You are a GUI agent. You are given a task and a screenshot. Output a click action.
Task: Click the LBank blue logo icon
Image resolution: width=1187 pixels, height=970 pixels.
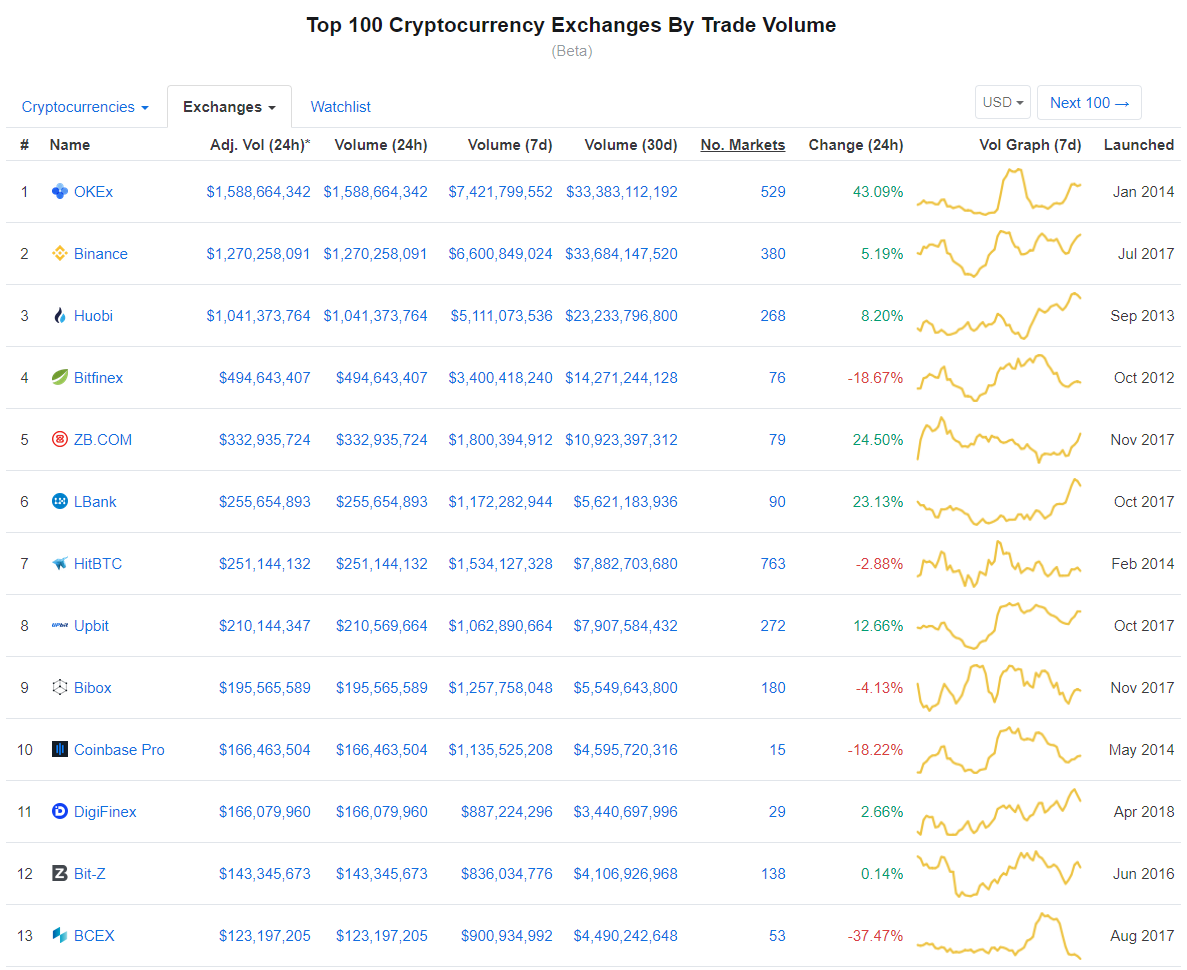coord(60,501)
